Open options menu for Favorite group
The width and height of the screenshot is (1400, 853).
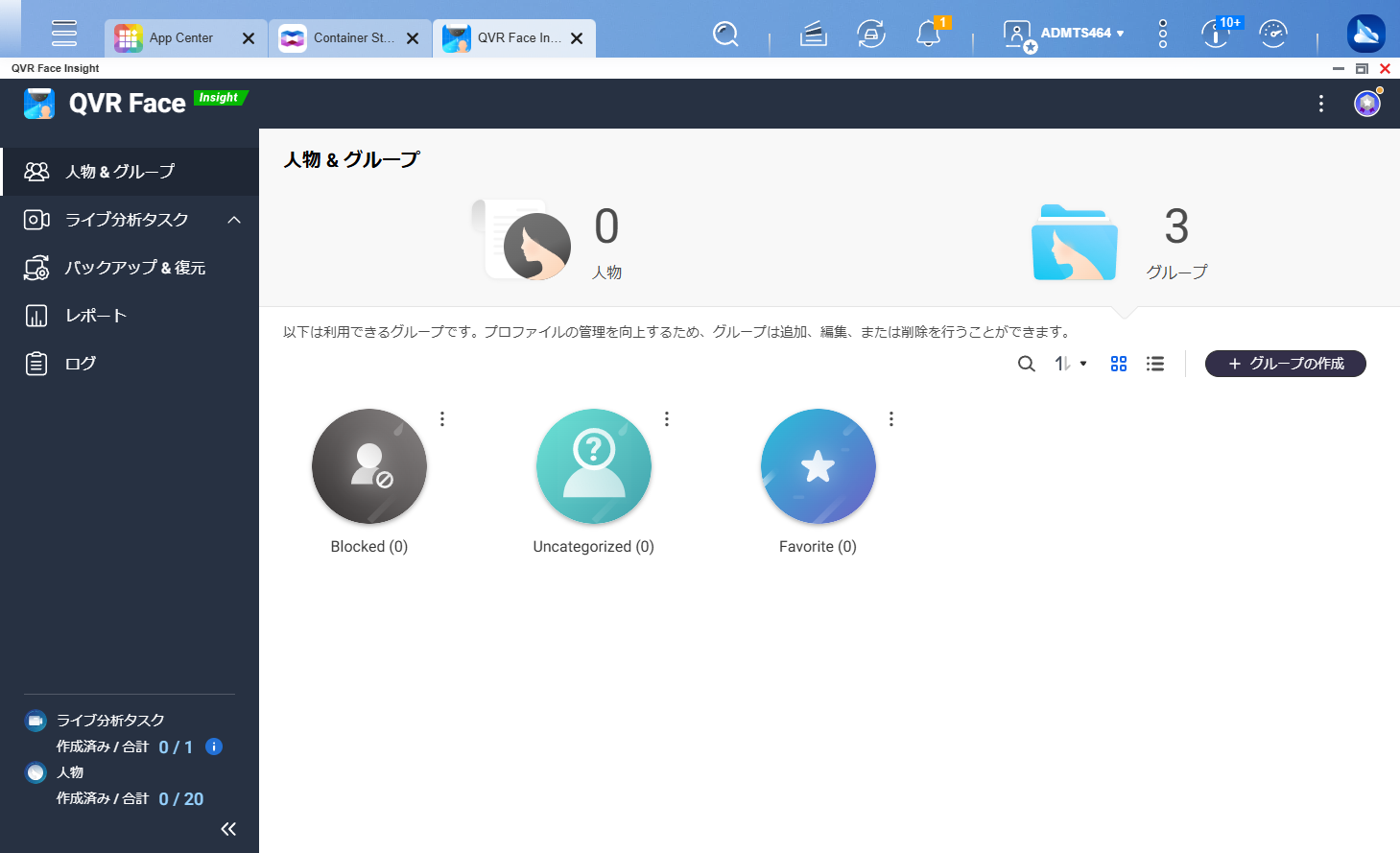tap(891, 419)
